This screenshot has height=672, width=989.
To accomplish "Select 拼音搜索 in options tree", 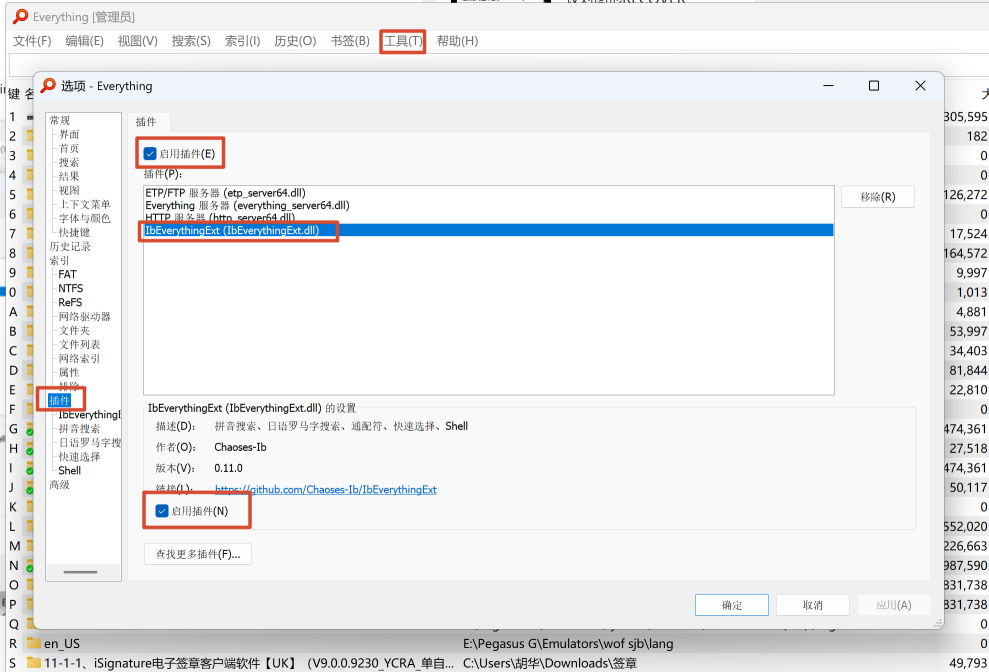I will [x=79, y=428].
